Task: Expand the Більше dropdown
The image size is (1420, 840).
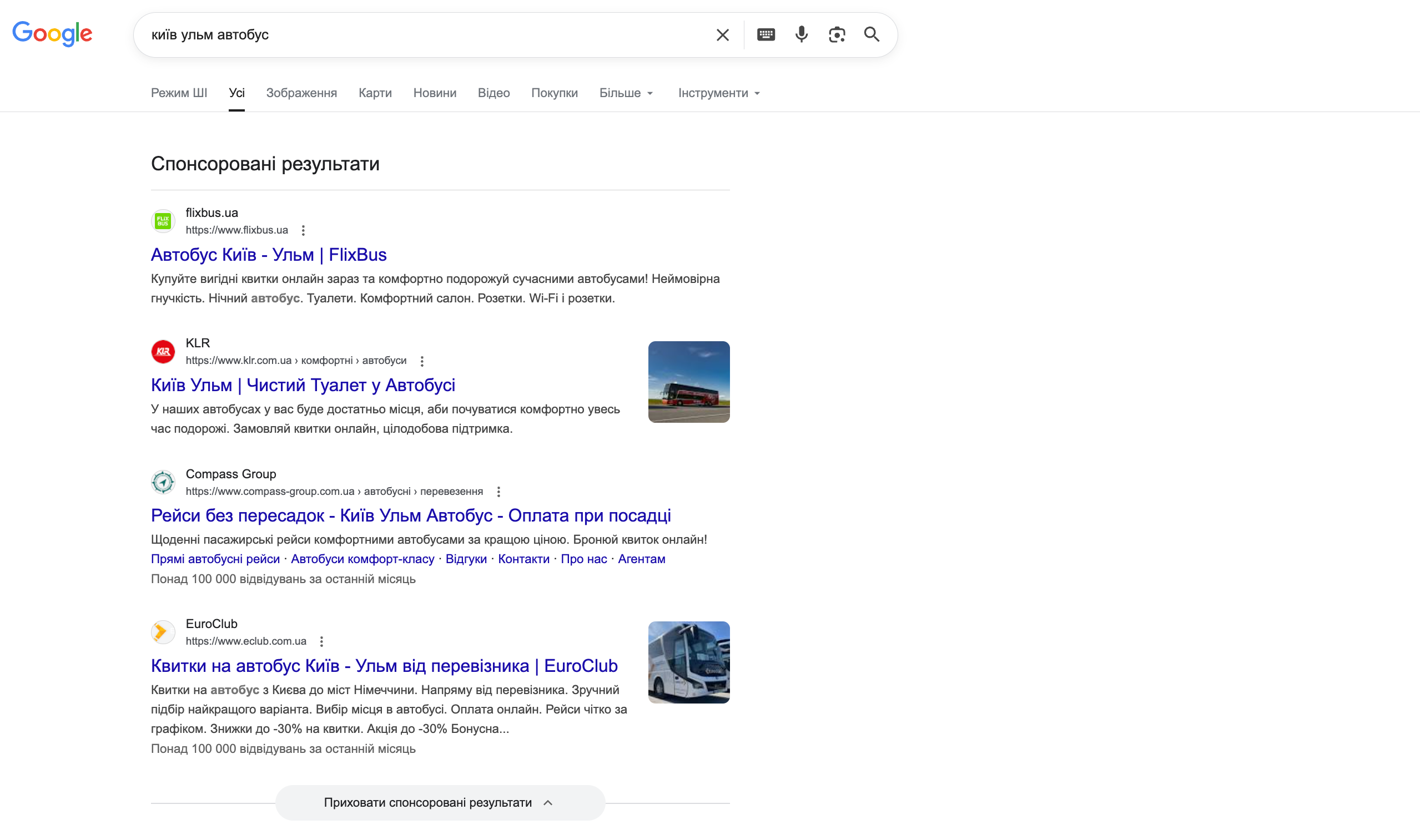Action: (626, 93)
